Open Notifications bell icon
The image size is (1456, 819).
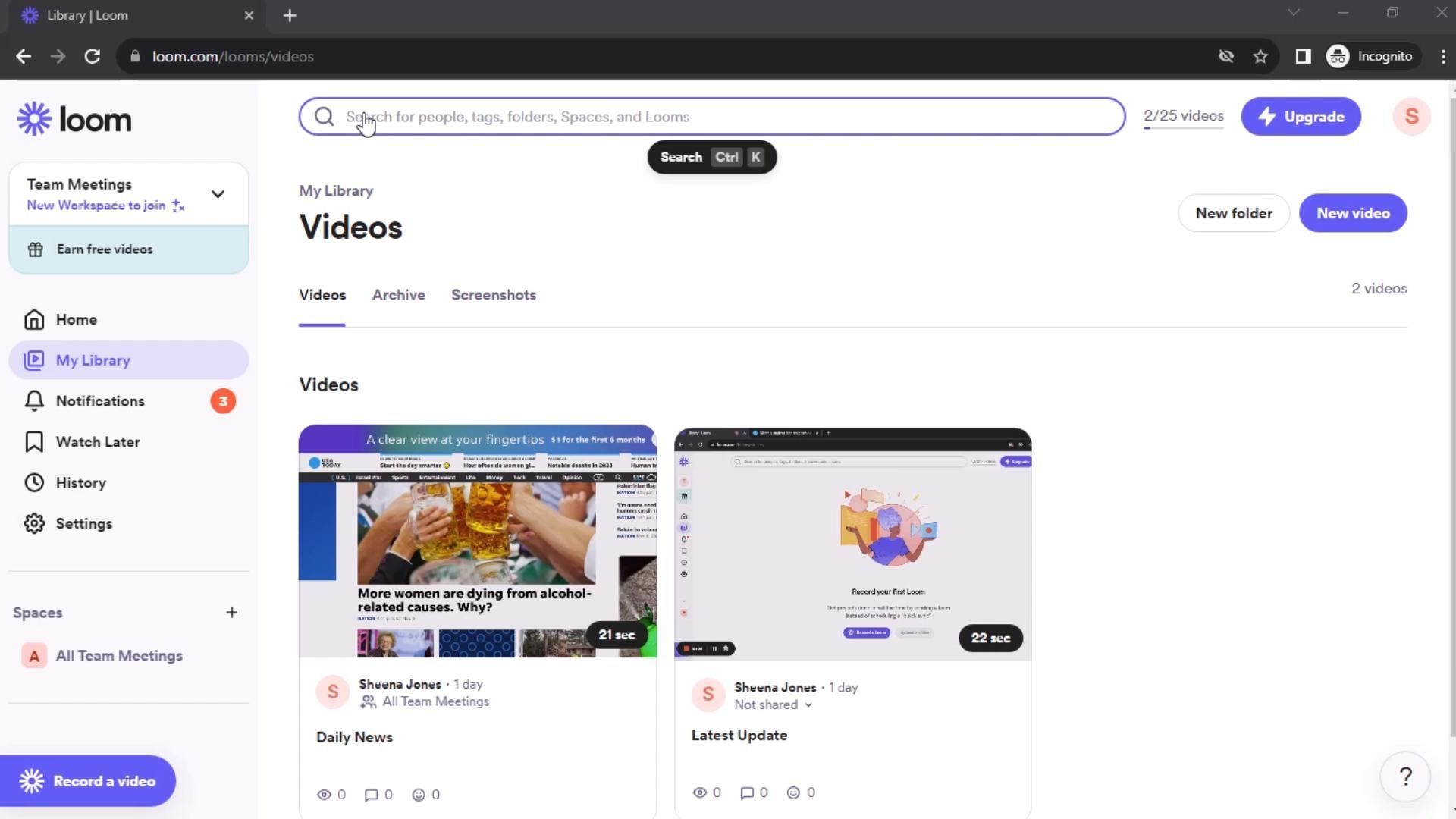34,401
